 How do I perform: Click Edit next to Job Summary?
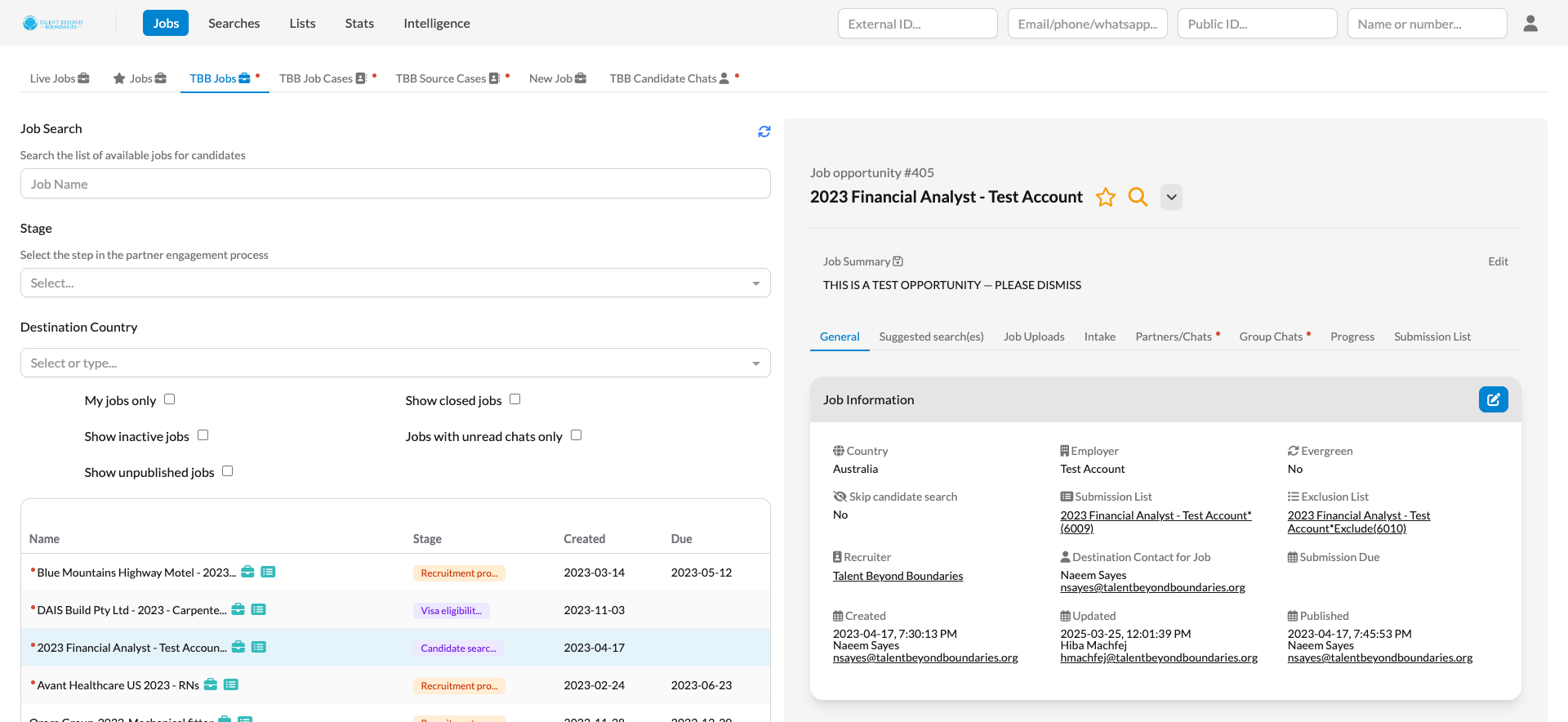point(1497,261)
